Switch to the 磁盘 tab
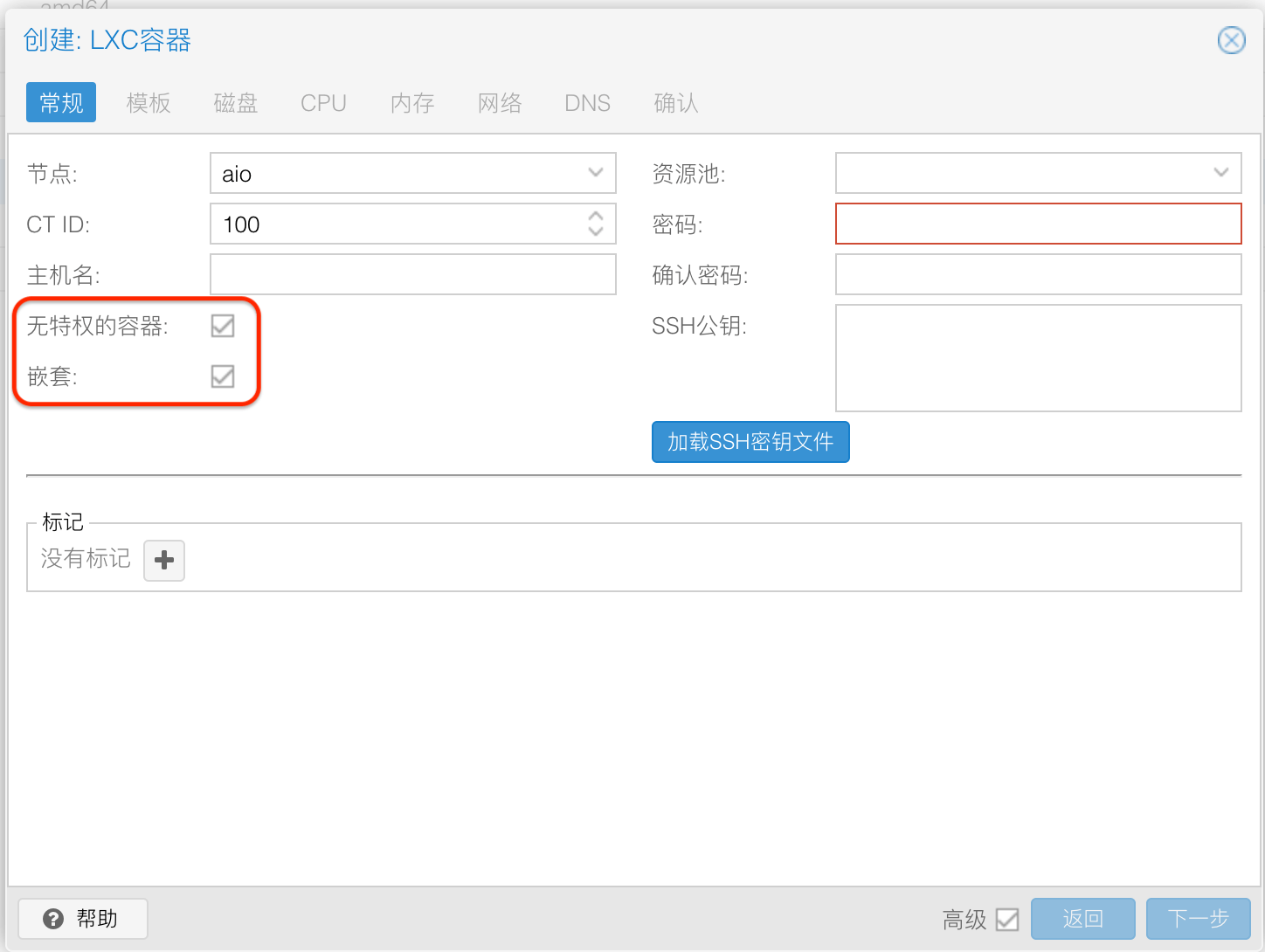 tap(236, 103)
